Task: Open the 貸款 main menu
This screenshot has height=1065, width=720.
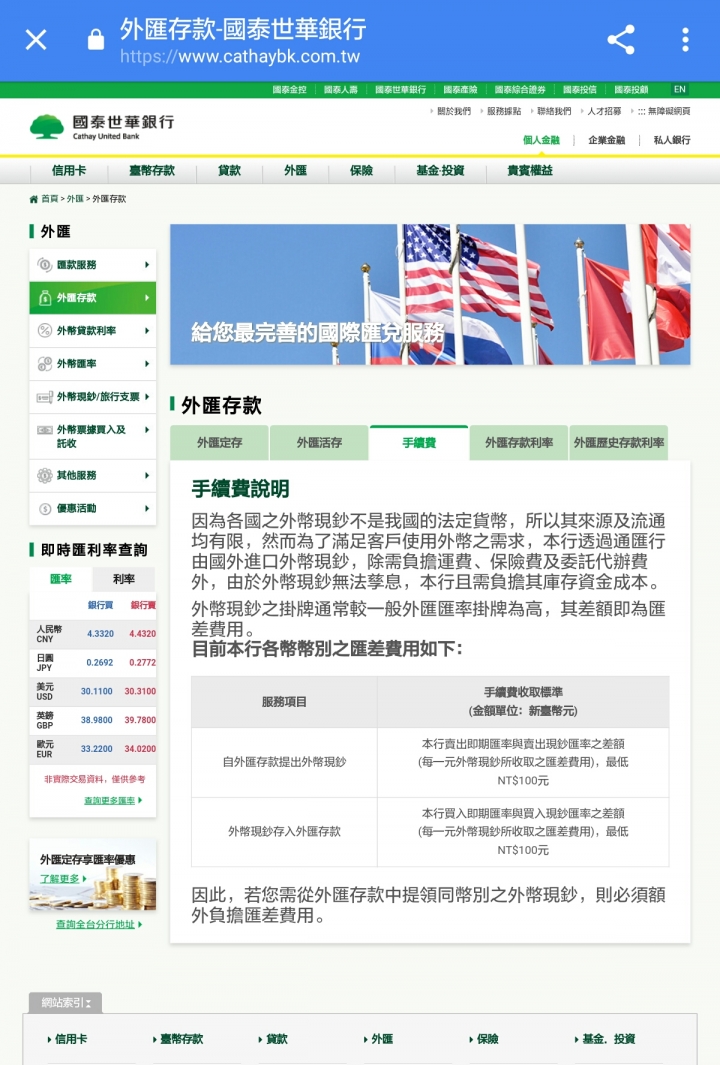Action: 230,170
